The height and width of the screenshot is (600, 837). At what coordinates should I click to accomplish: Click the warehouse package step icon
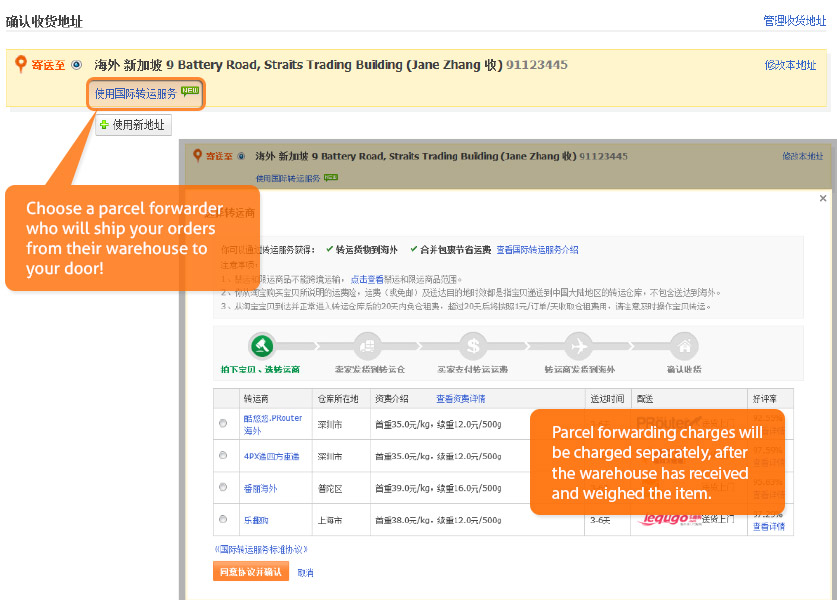367,346
